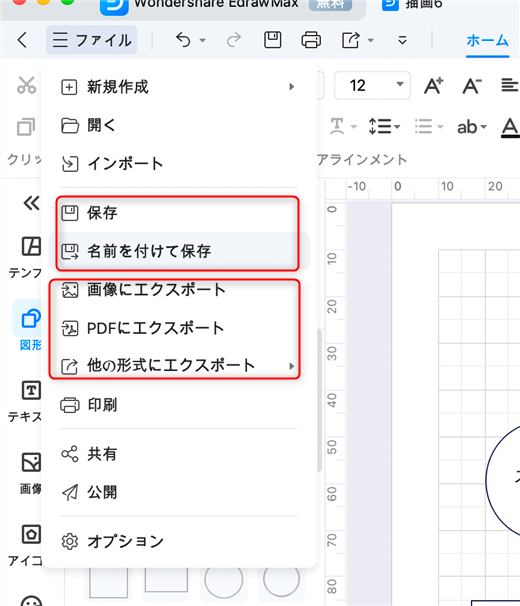The height and width of the screenshot is (606, 520).
Task: Choose インポート from the file menu
Action: (178, 164)
